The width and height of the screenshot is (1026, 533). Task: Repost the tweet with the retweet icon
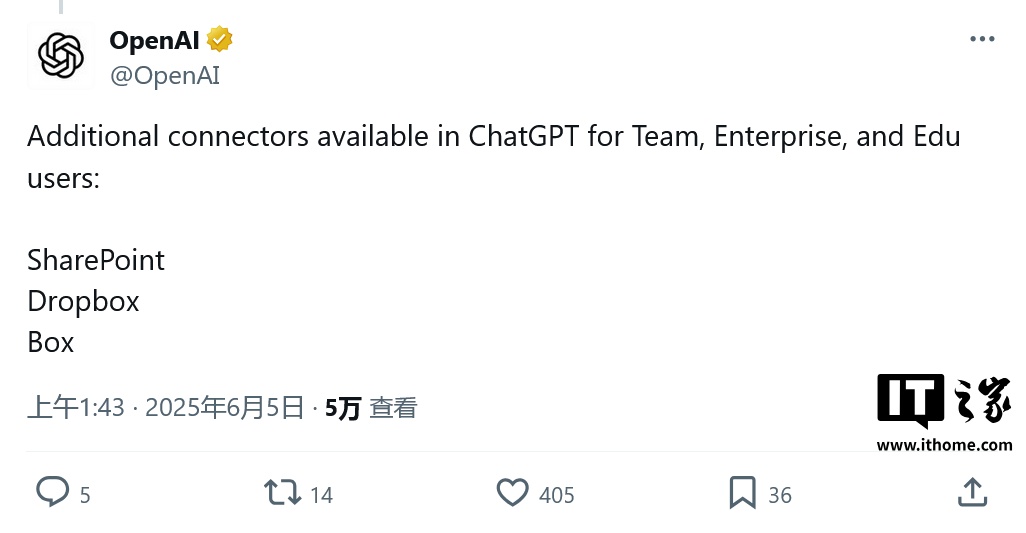[281, 492]
